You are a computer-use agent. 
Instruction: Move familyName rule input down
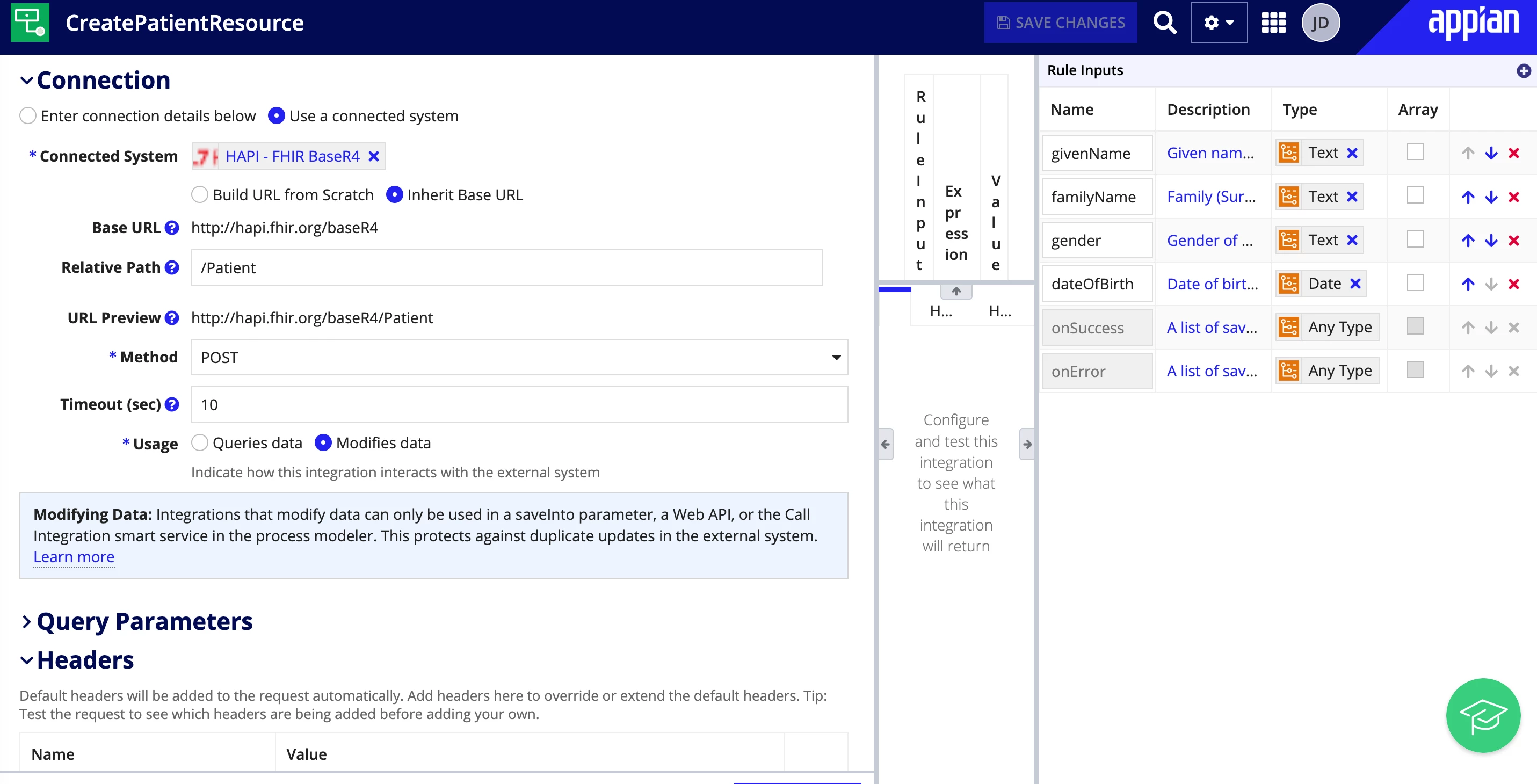(x=1491, y=197)
